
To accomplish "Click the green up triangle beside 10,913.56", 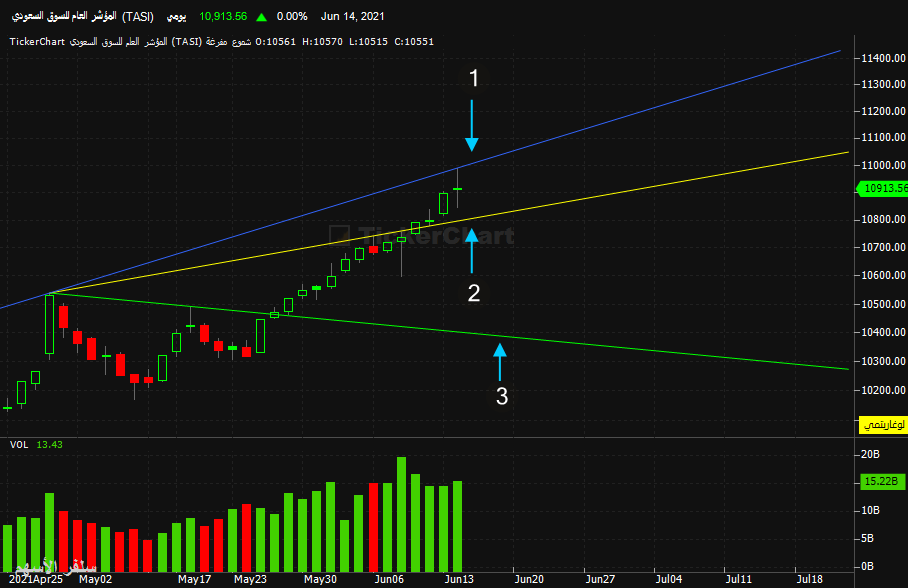I will [x=262, y=17].
